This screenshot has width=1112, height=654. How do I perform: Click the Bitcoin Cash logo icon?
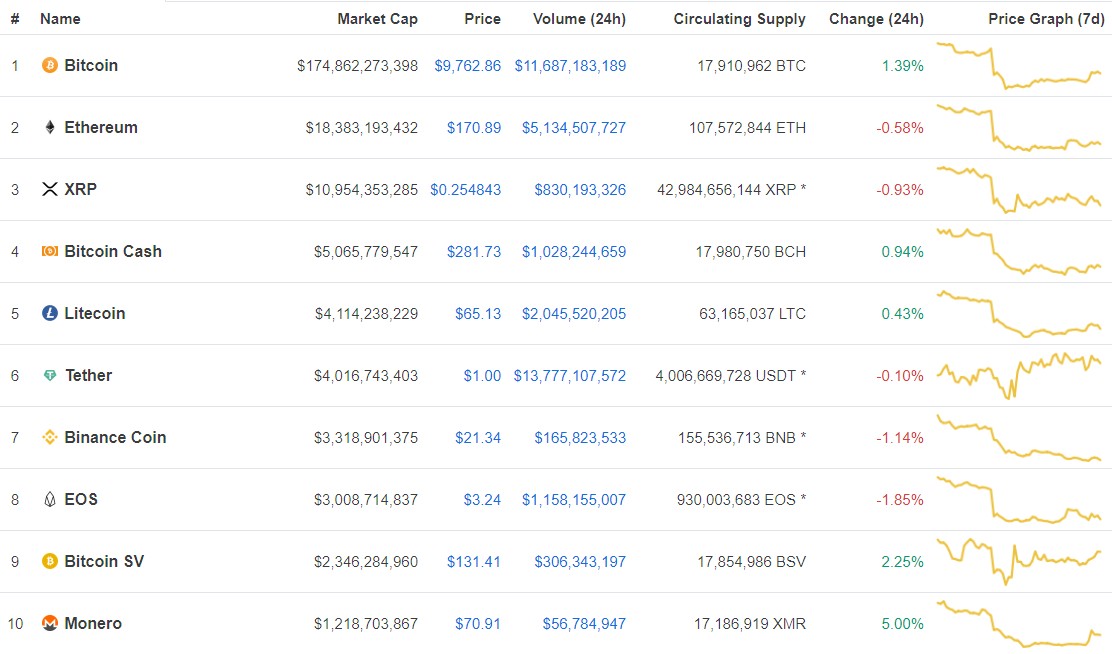tap(50, 251)
